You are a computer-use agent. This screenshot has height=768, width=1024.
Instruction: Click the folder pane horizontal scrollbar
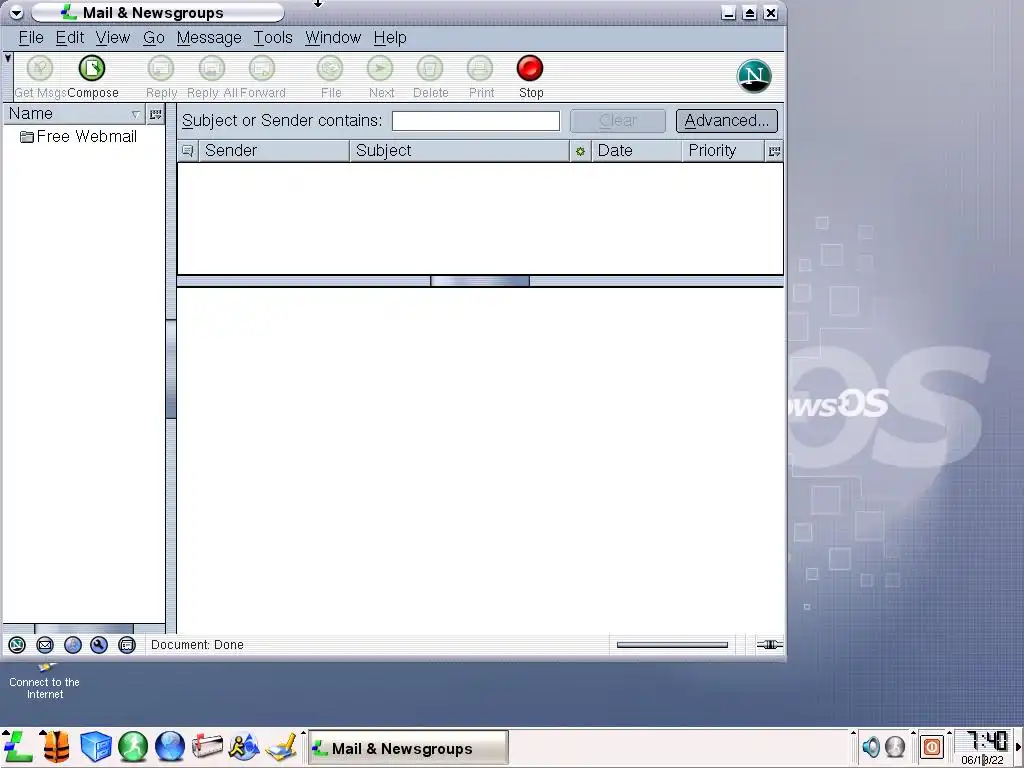84,629
